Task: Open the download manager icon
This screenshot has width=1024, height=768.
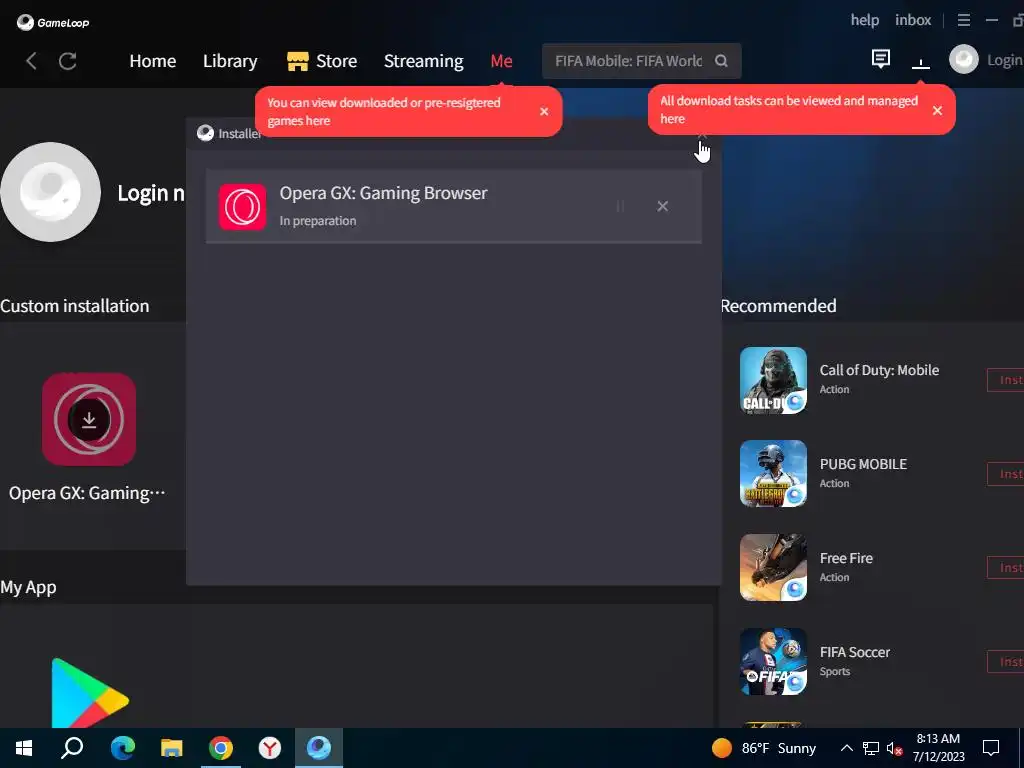Action: [x=920, y=62]
